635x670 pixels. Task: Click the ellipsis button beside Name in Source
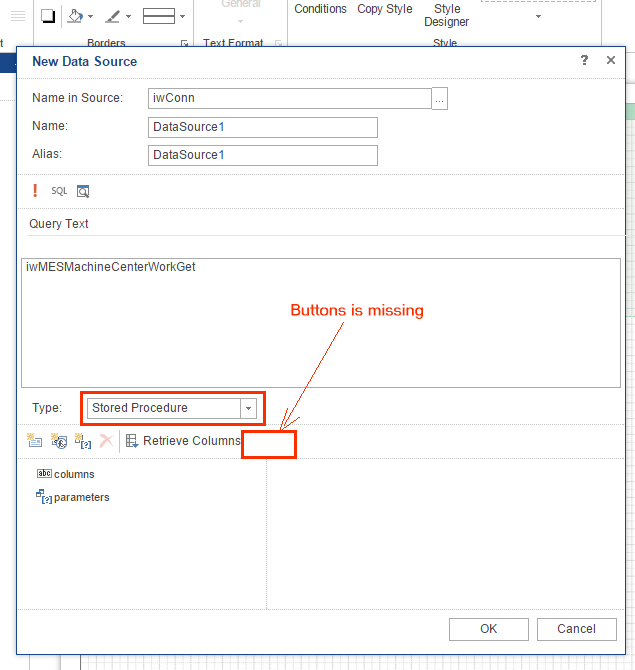[x=439, y=98]
